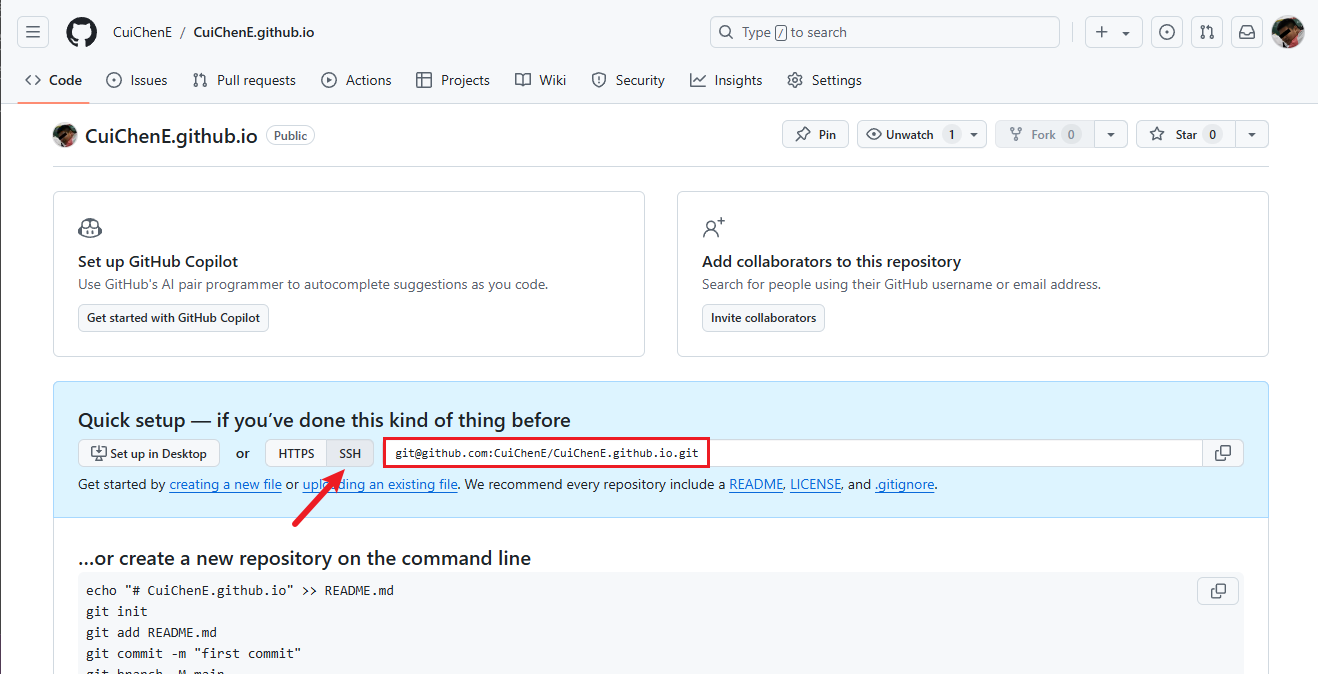
Task: Click the CuiChenE.github.io repository title
Action: pyautogui.click(x=172, y=135)
